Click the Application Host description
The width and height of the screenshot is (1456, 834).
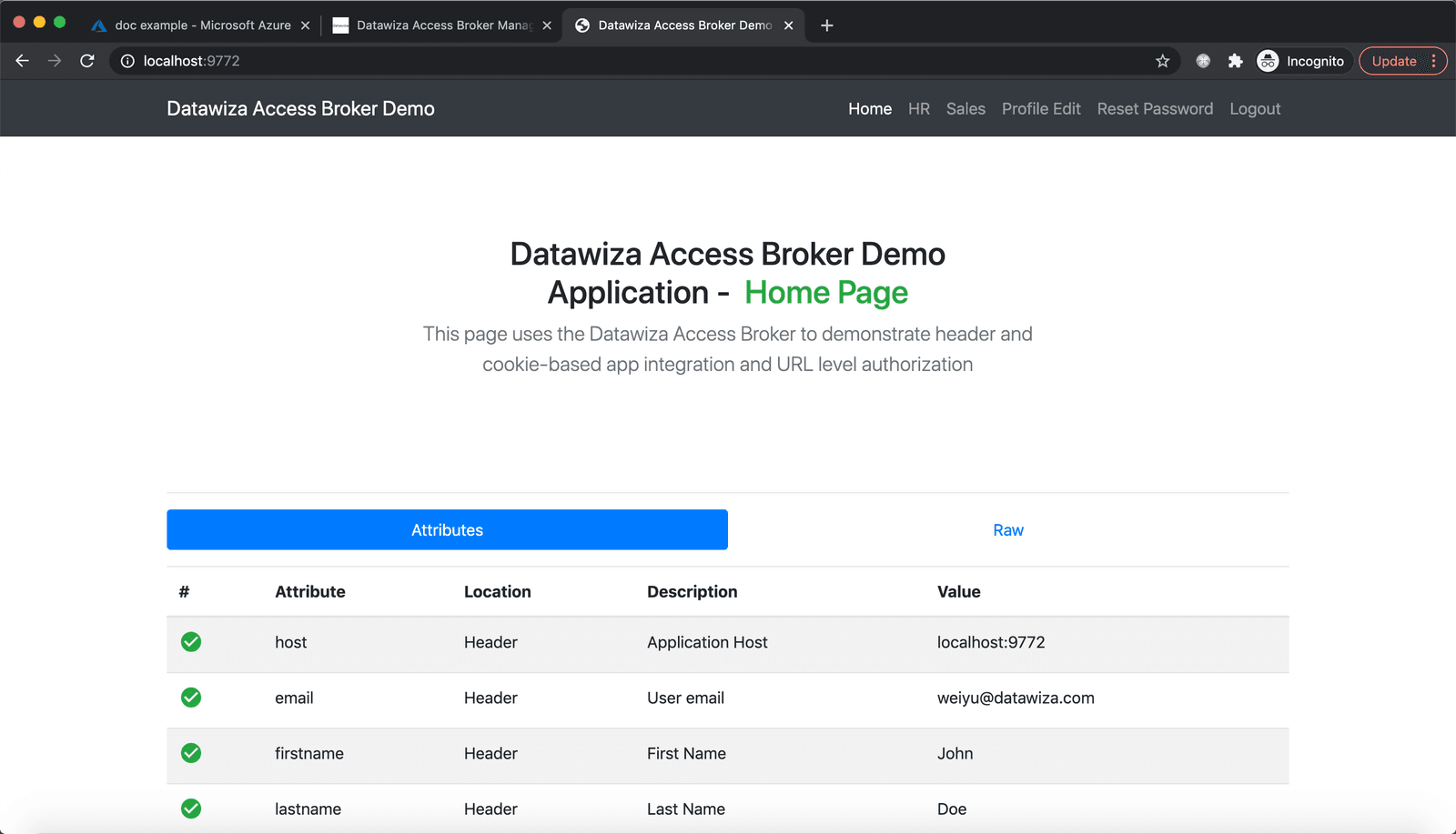tap(707, 642)
